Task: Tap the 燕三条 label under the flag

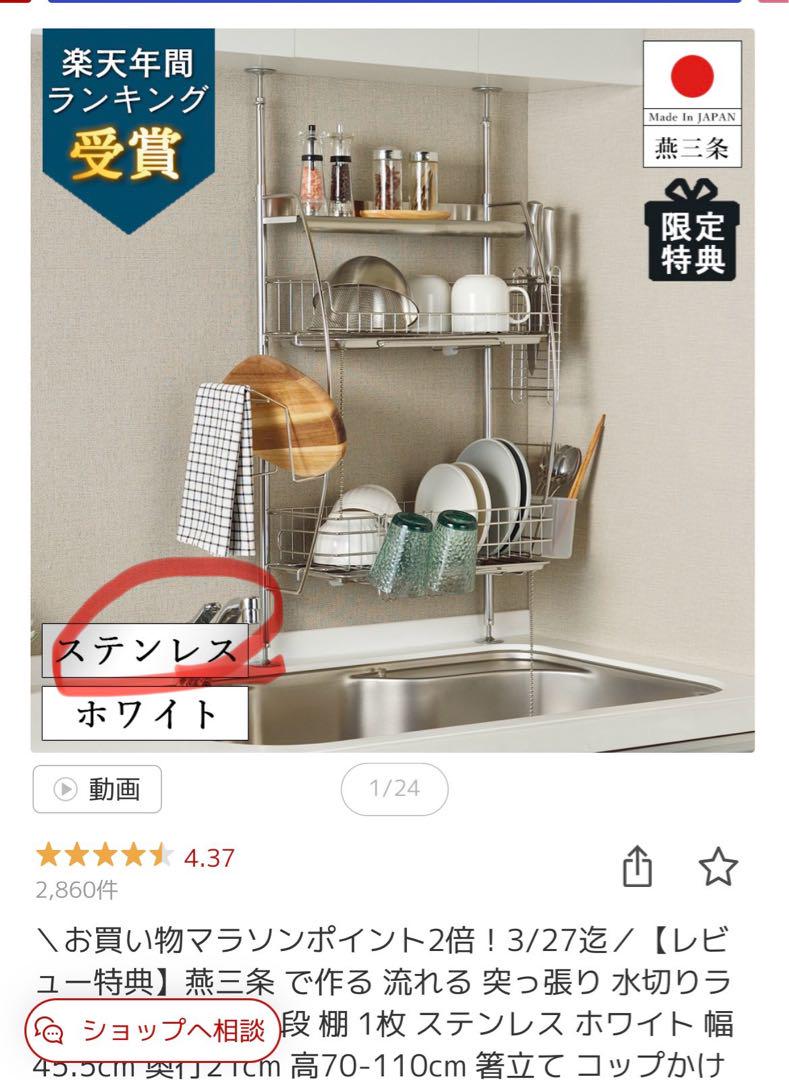Action: (692, 147)
